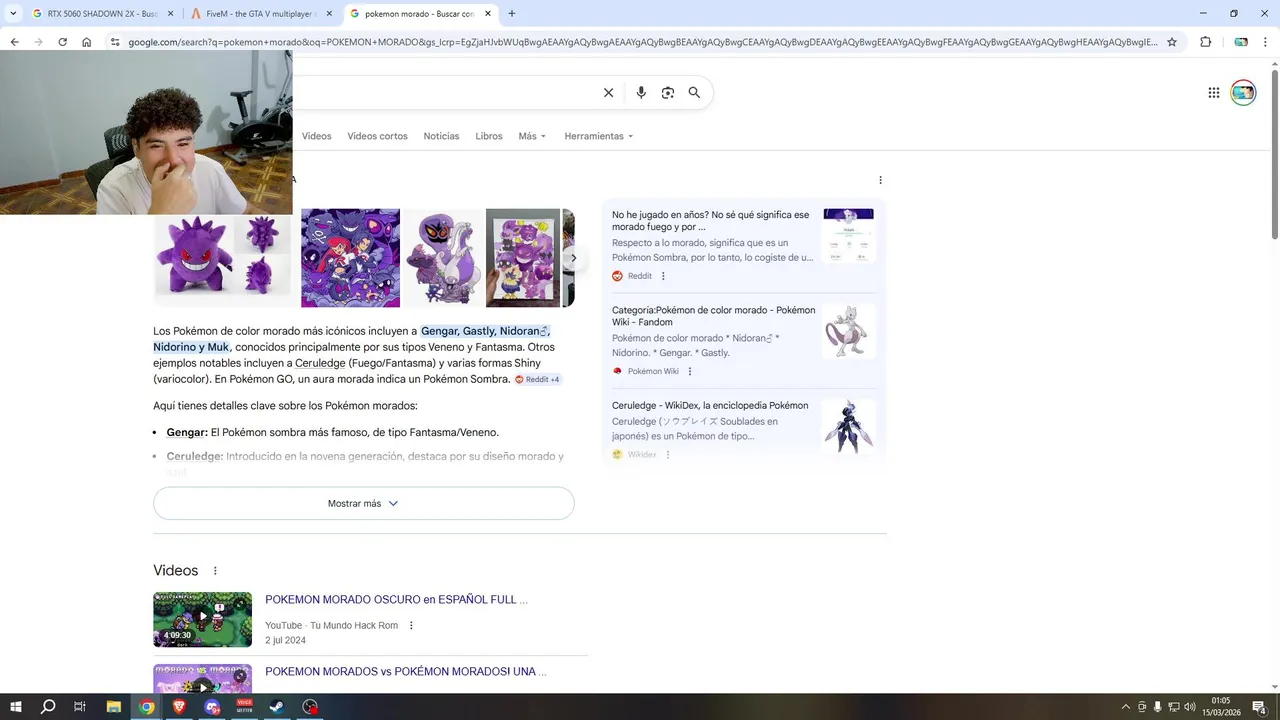
Task: Show more images with the carousel arrow
Action: point(573,258)
